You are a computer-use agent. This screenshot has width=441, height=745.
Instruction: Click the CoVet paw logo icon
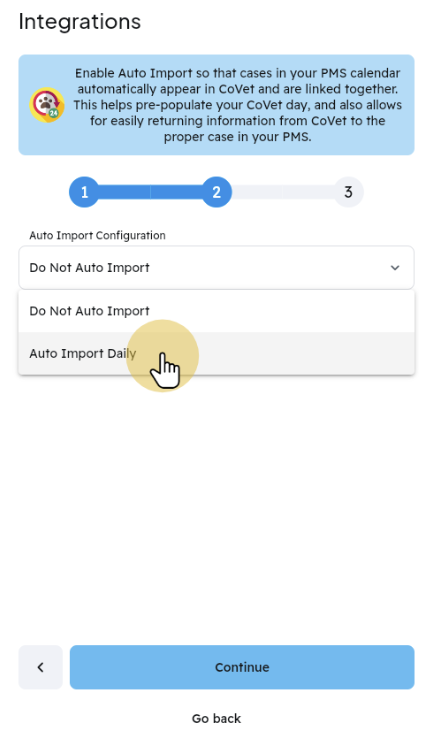[x=47, y=105]
